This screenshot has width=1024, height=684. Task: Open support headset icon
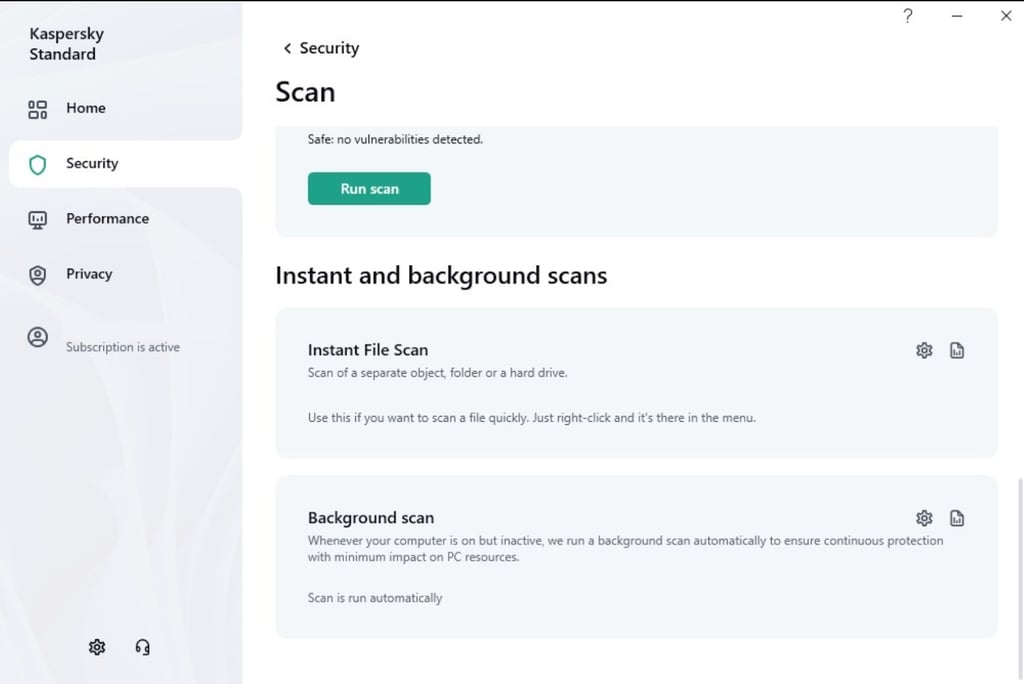[142, 647]
